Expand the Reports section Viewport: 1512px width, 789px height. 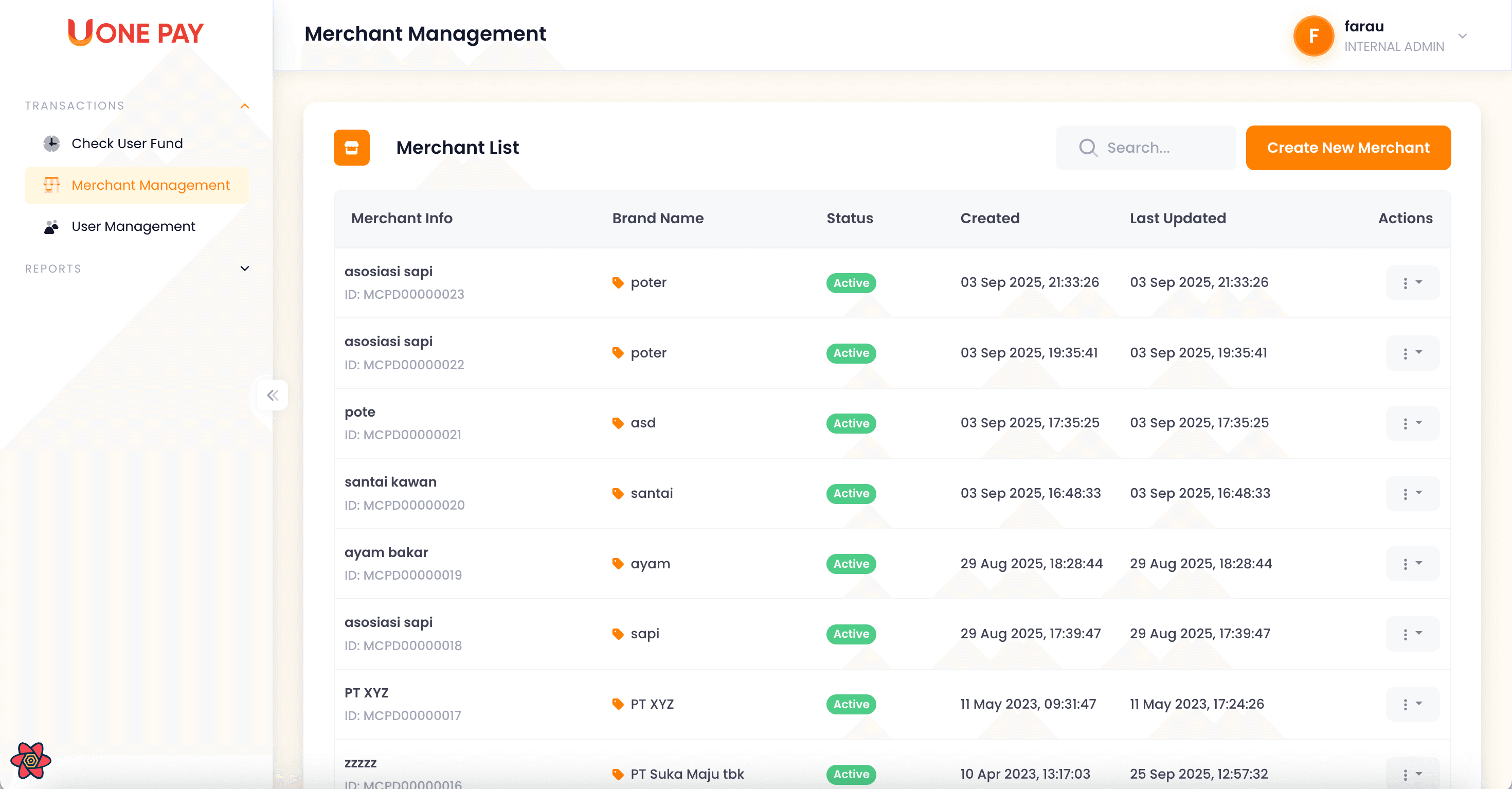click(244, 268)
